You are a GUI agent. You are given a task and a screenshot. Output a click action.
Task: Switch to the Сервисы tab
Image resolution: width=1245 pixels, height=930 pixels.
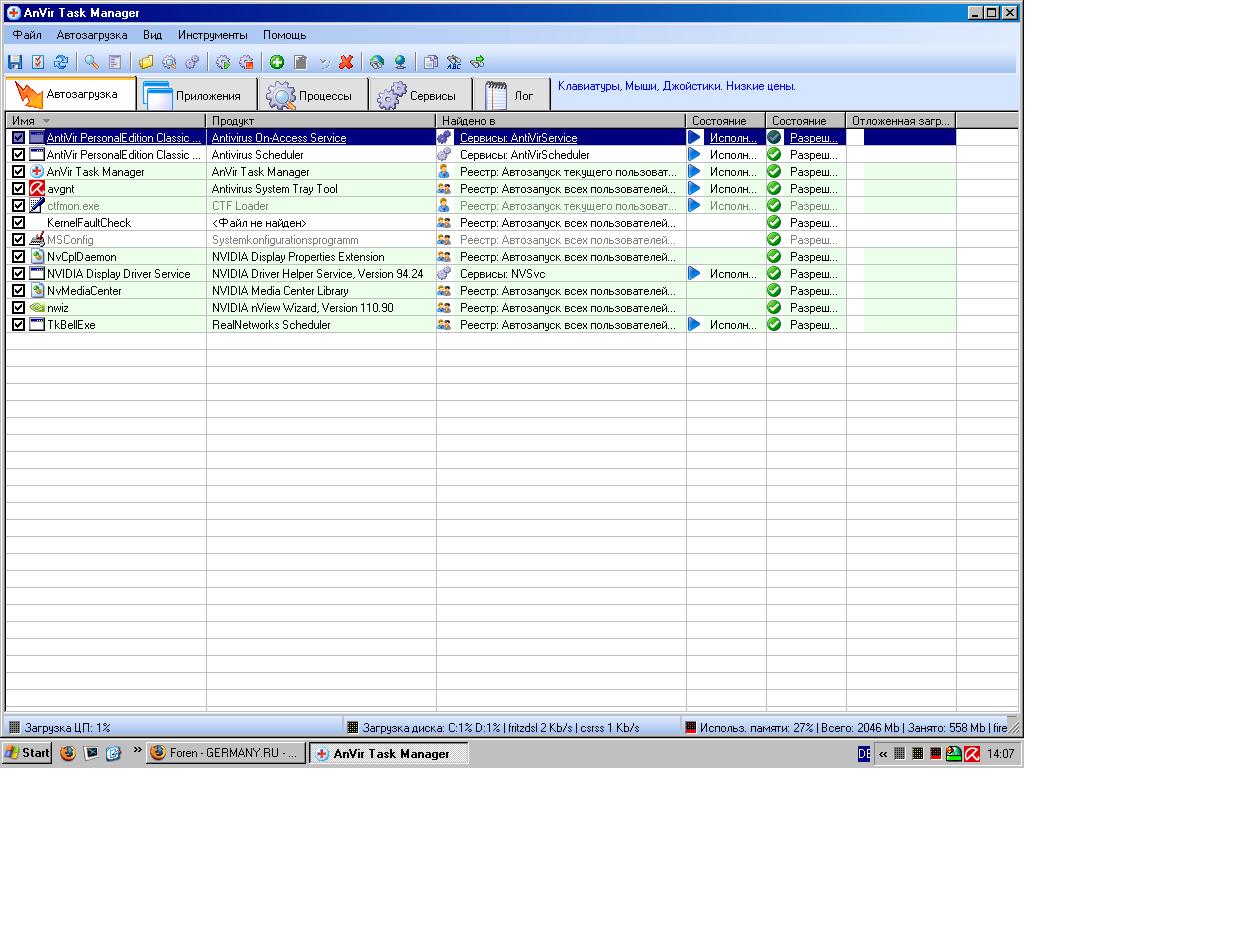click(x=421, y=95)
